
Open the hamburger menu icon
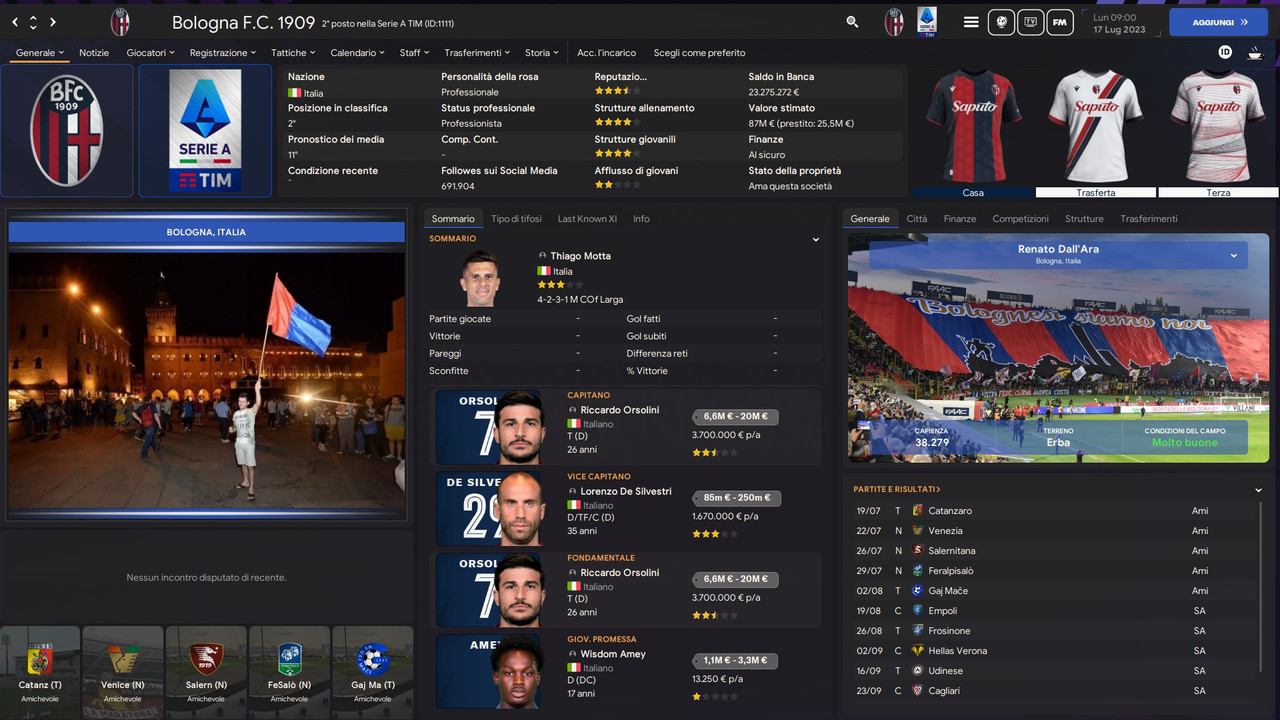pos(971,21)
